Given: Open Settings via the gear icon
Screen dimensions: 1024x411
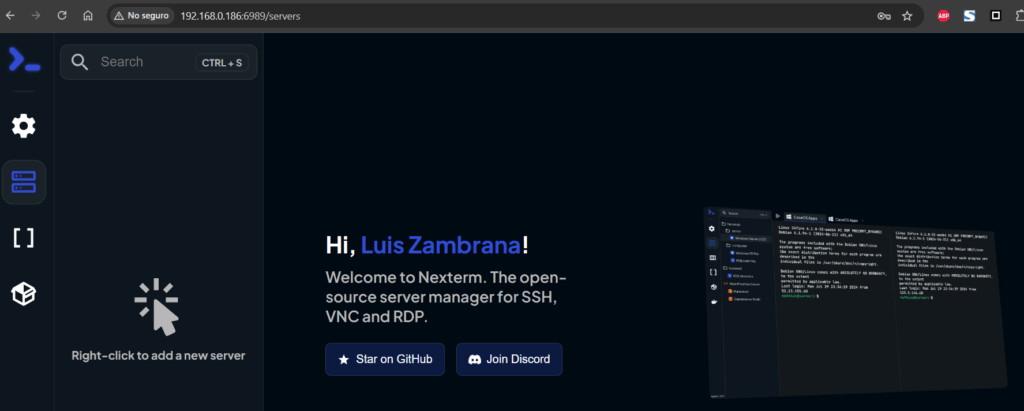Looking at the screenshot, I should pyautogui.click(x=23, y=126).
